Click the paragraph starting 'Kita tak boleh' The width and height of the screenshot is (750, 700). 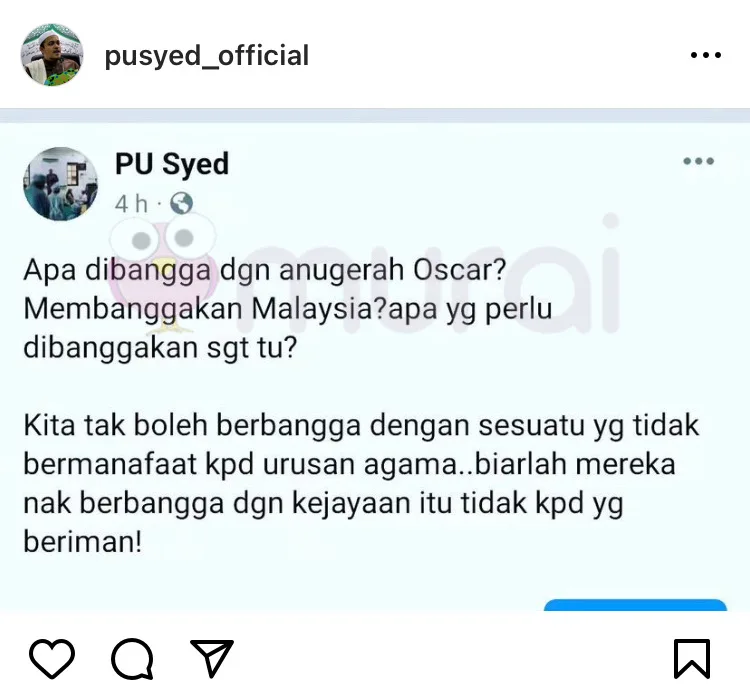coord(361,483)
